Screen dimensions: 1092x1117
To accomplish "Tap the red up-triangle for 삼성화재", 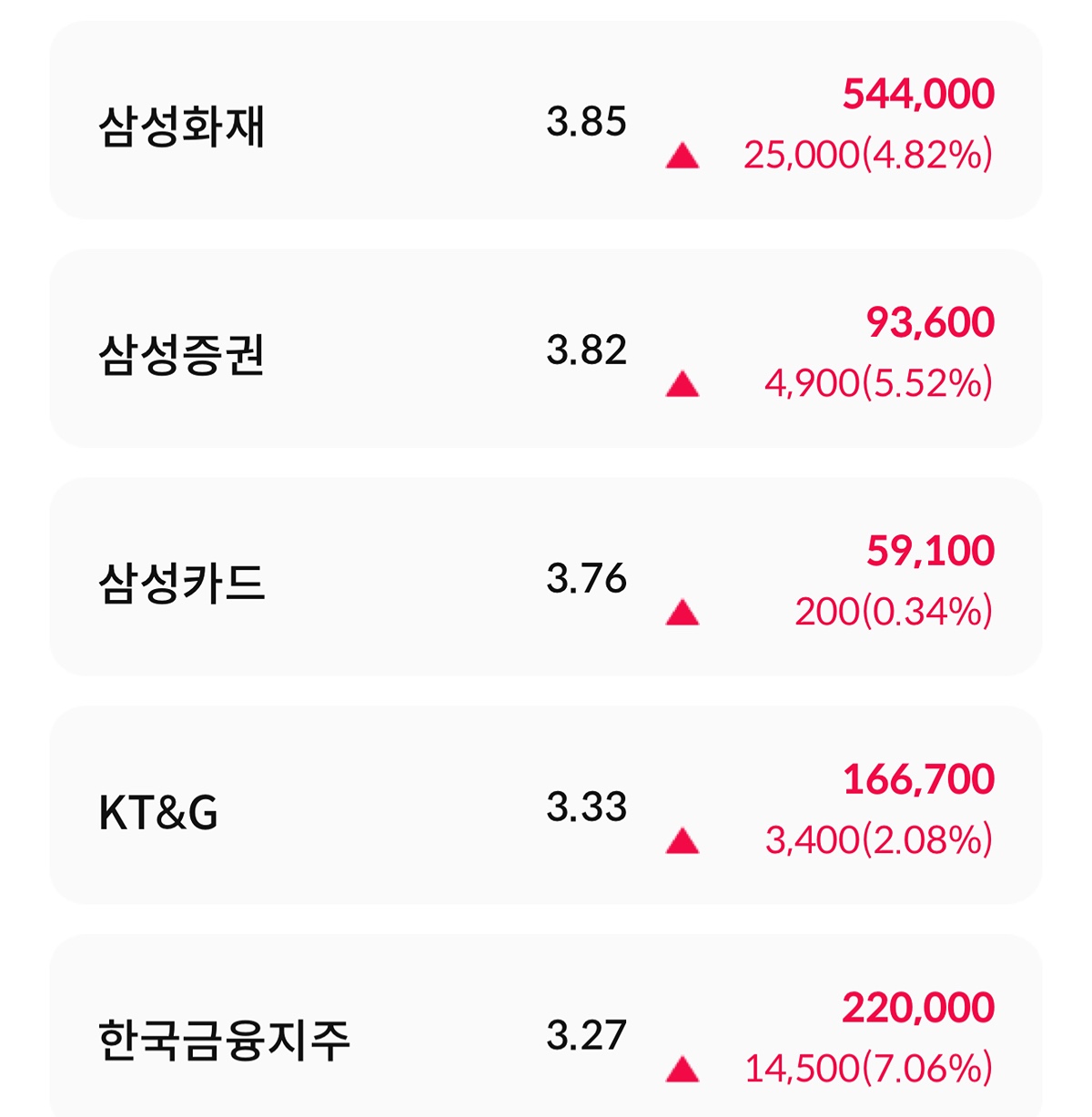I will click(682, 157).
